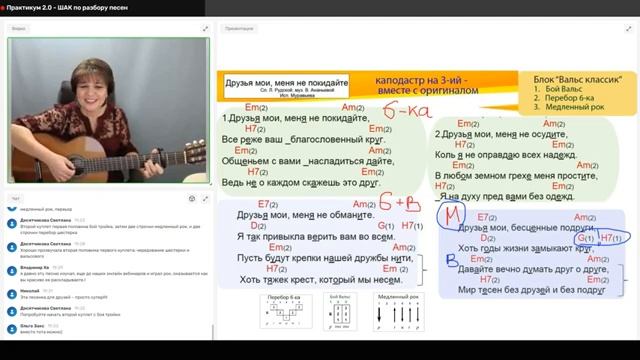Select the Чат panel label

[x=16, y=199]
